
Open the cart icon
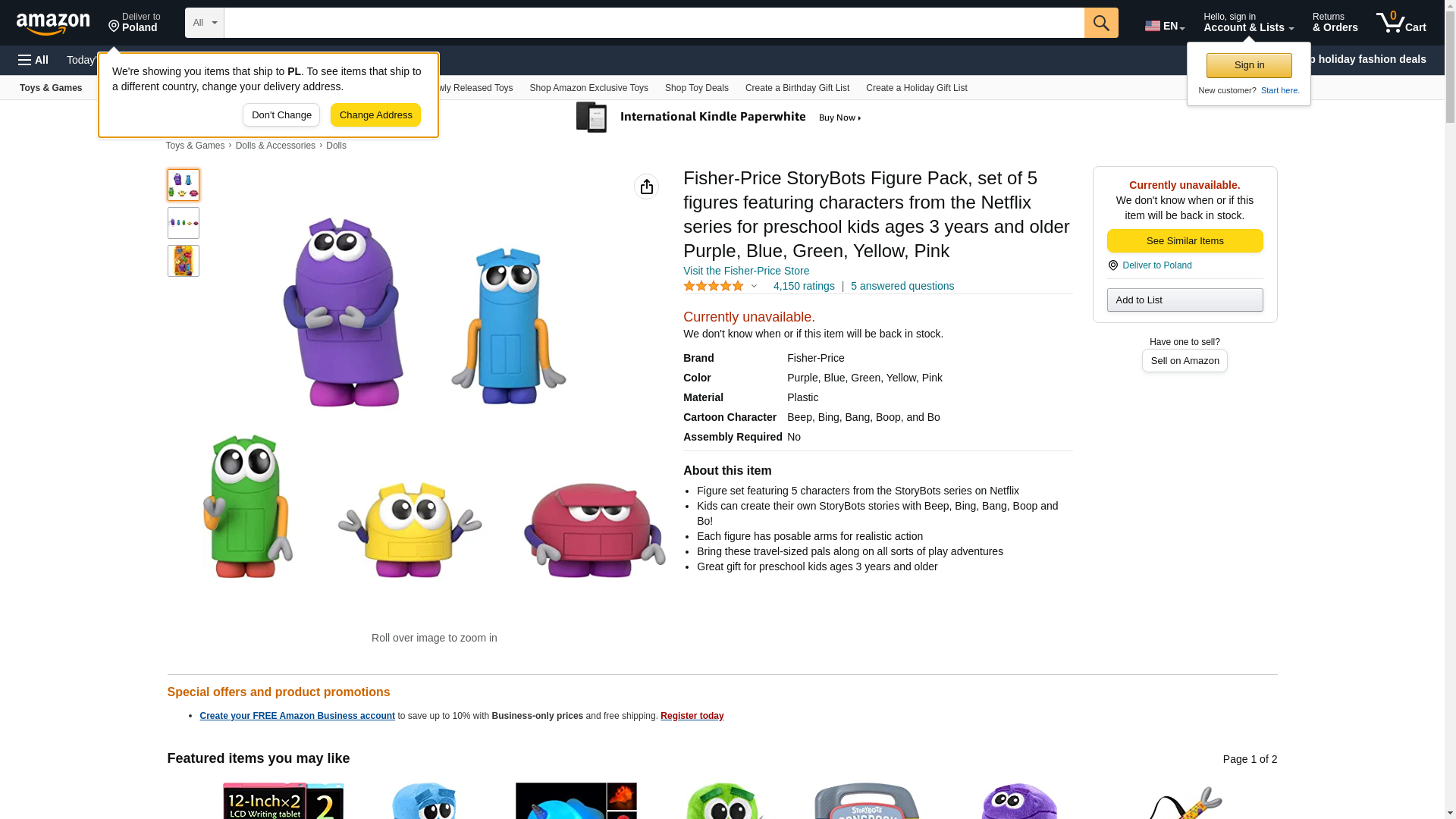pos(1401,23)
